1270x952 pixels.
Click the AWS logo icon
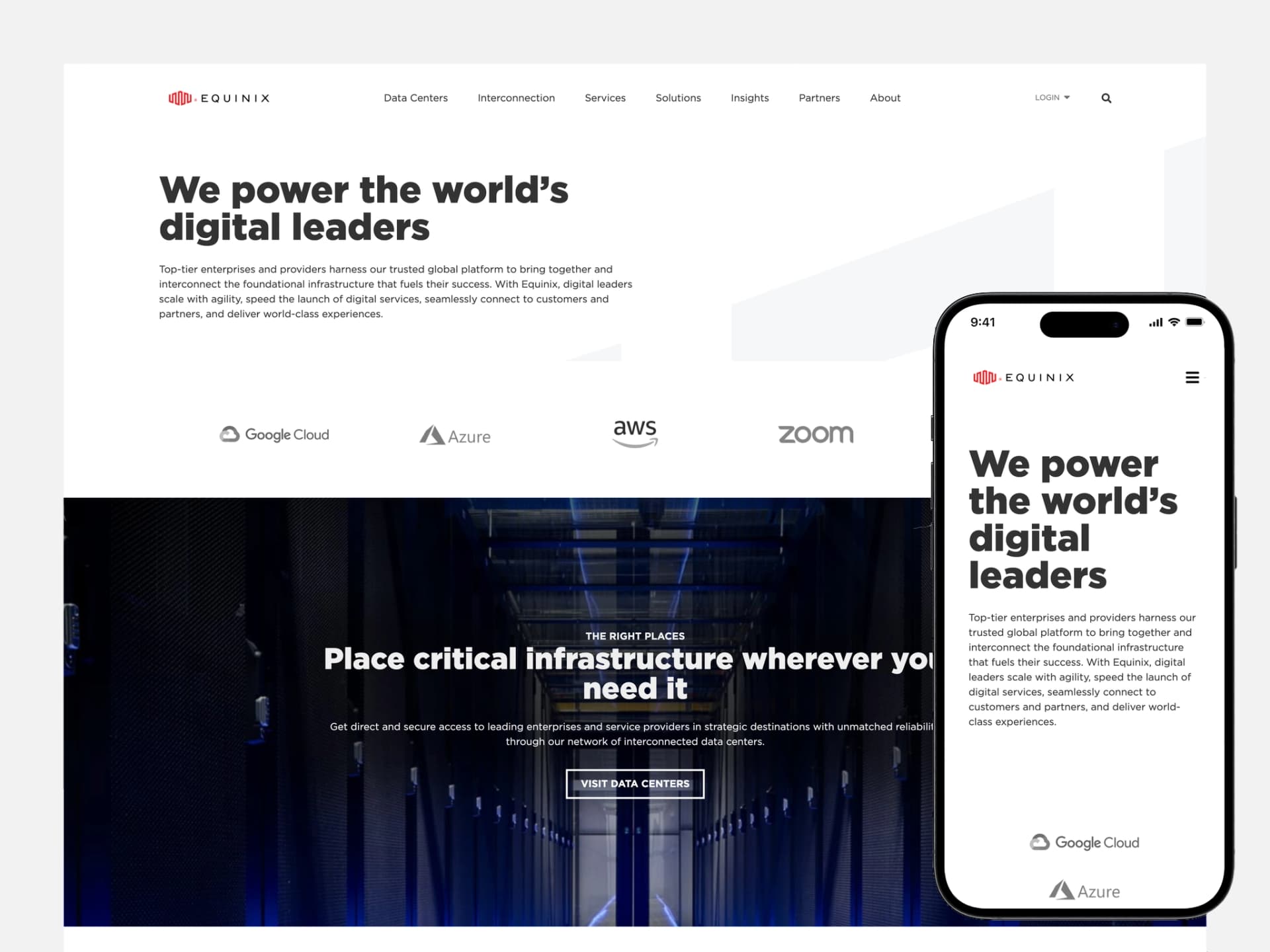[636, 433]
